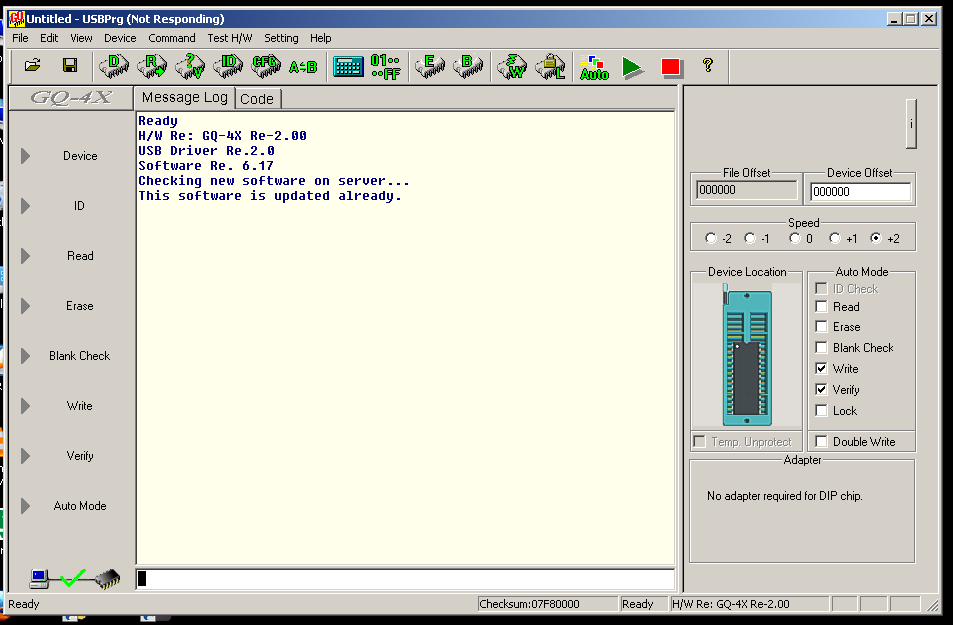Click the Erase sidebar label
Viewport: 953px width, 625px height.
[80, 306]
